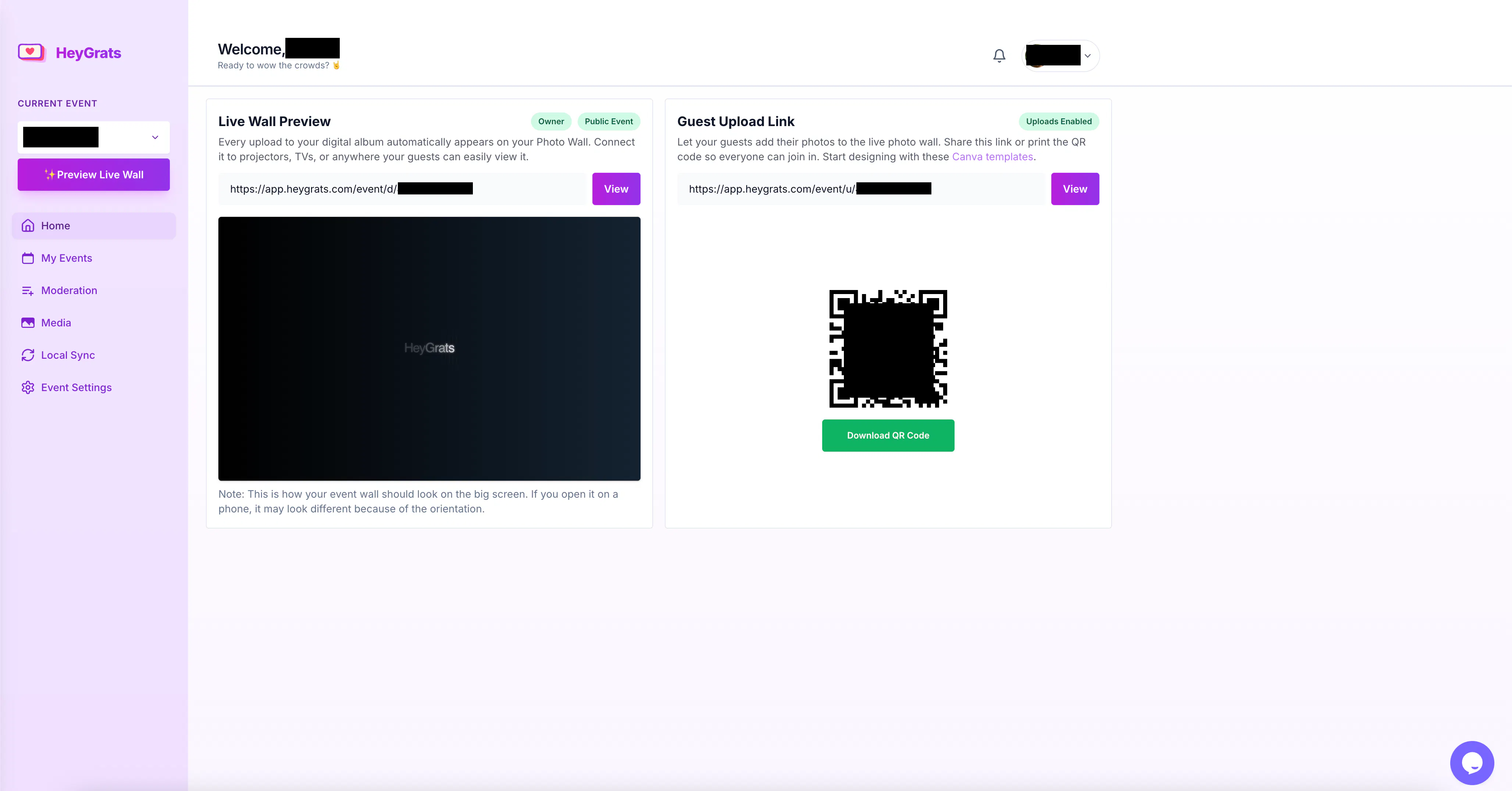Click the Live Wall Preview heading
This screenshot has width=1512, height=791.
[x=274, y=121]
